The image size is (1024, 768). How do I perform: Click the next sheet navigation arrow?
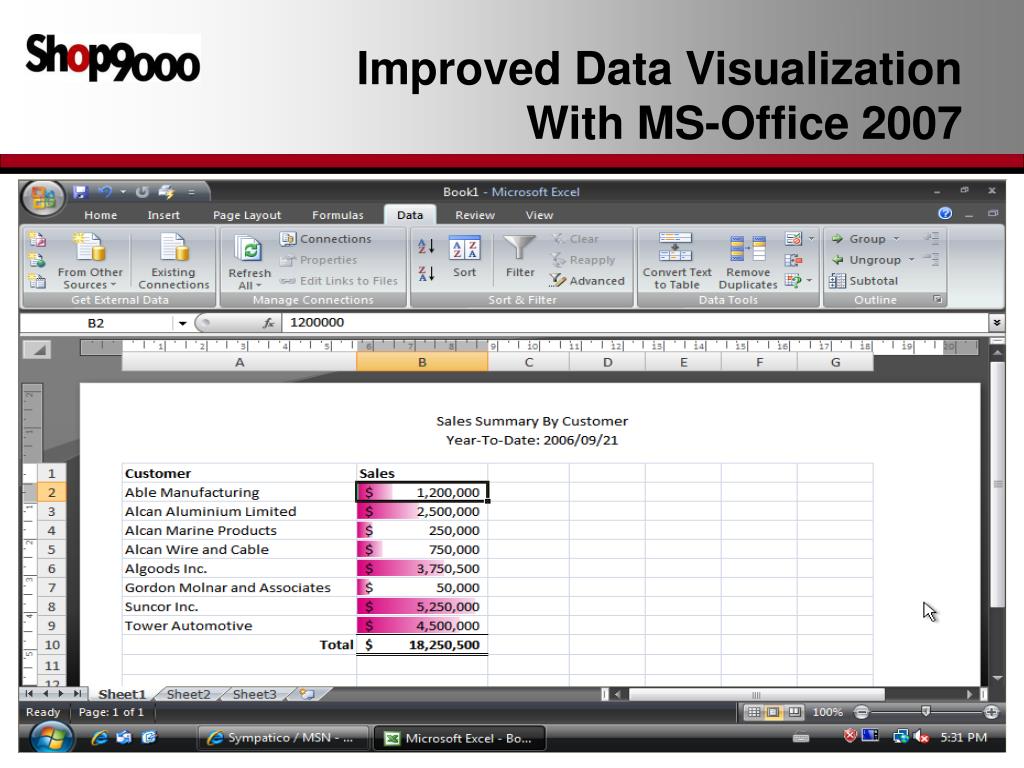point(61,694)
